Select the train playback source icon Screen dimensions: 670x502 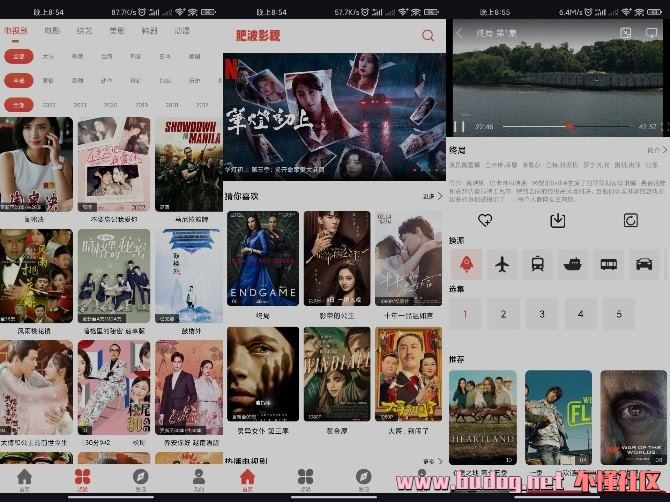point(537,264)
